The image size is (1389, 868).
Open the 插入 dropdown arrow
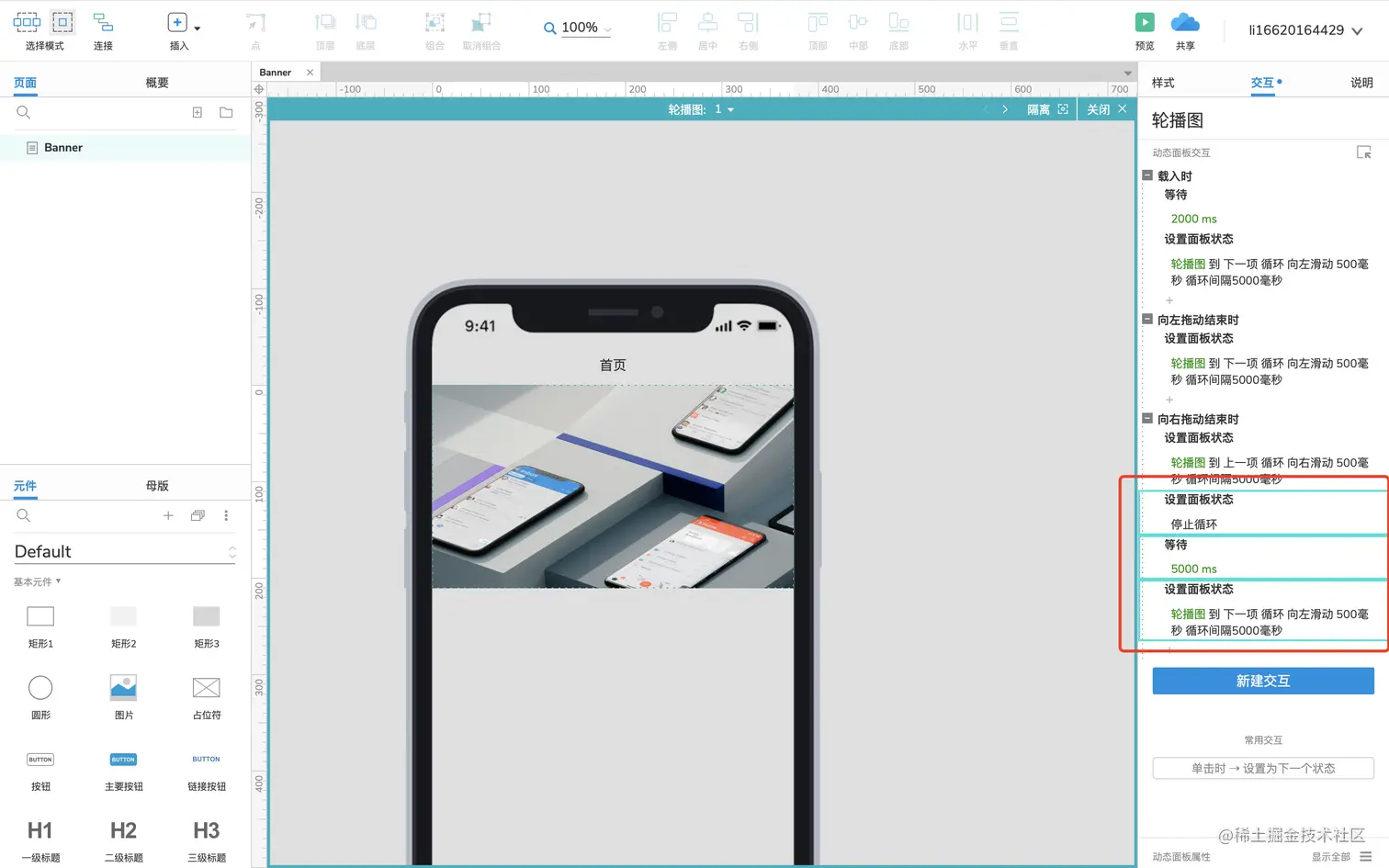(x=198, y=28)
